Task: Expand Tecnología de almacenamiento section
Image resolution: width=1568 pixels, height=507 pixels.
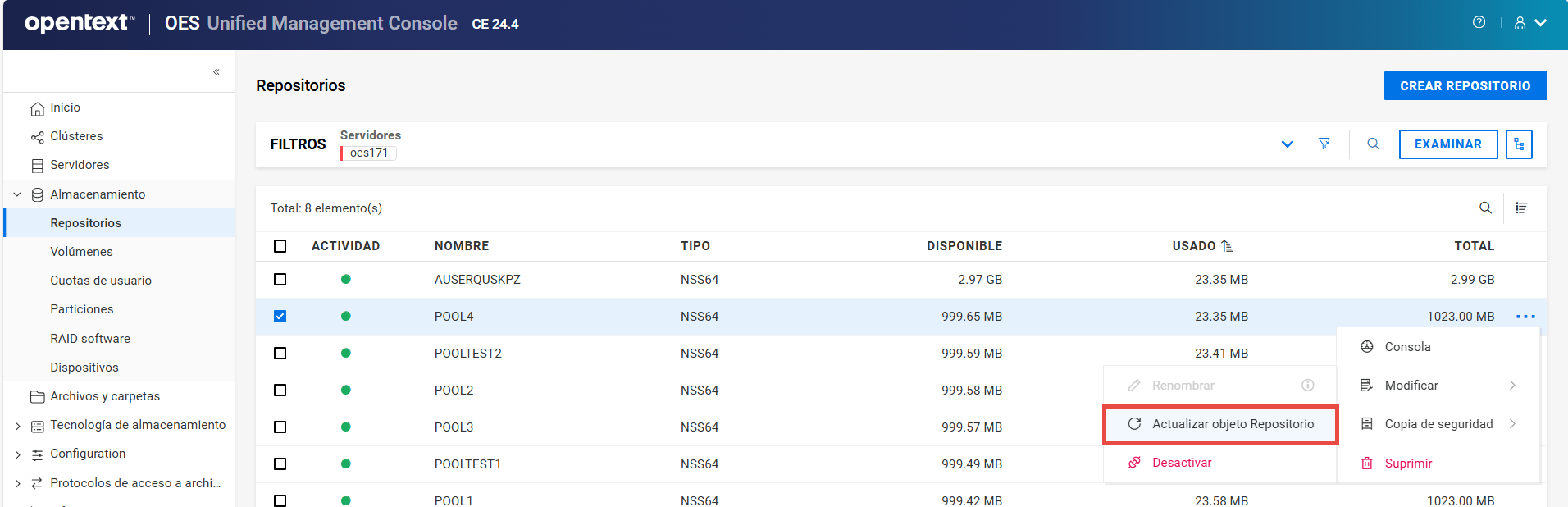Action: pyautogui.click(x=17, y=426)
